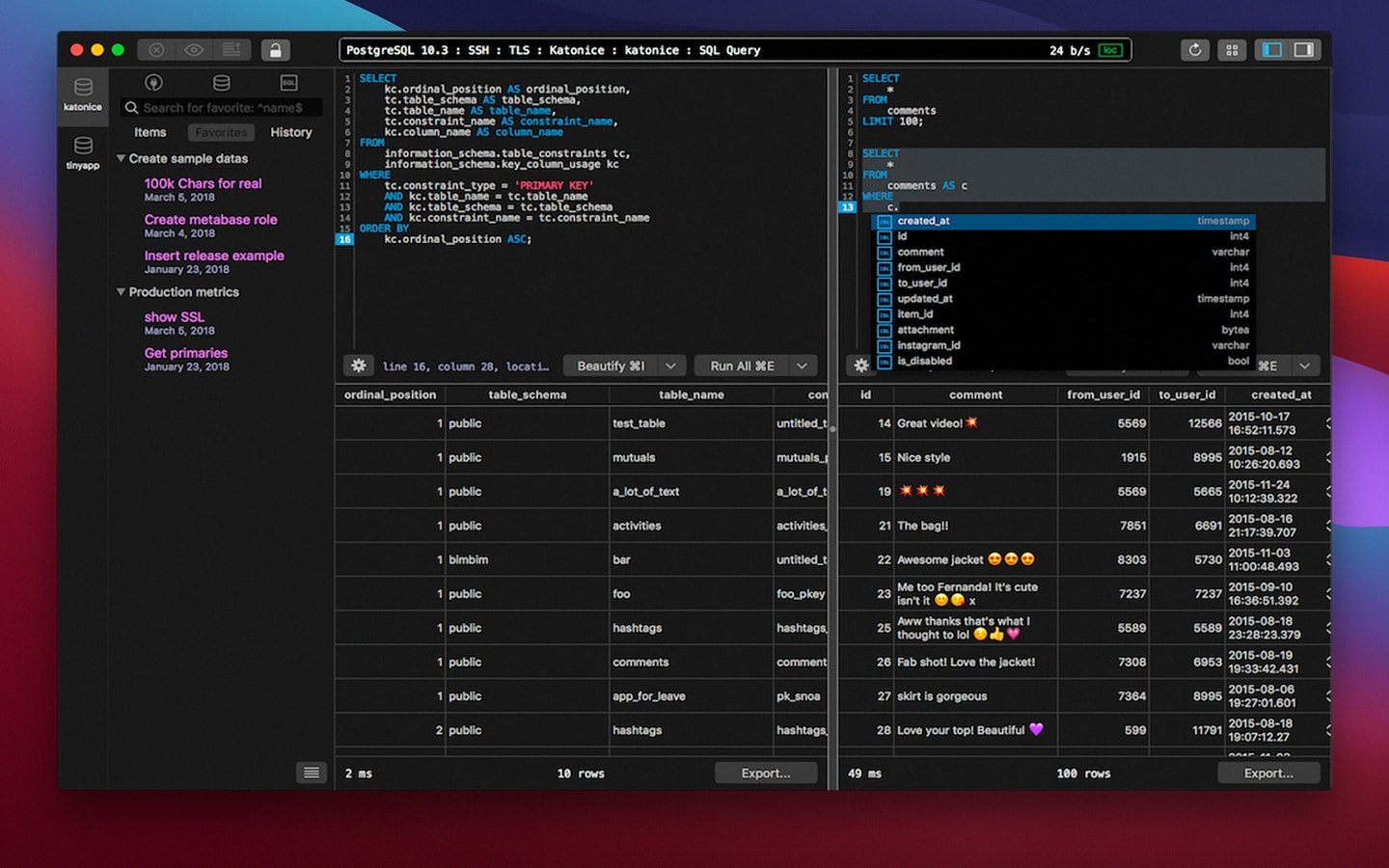
Task: Click the eye preview icon in toolbar
Action: click(194, 50)
